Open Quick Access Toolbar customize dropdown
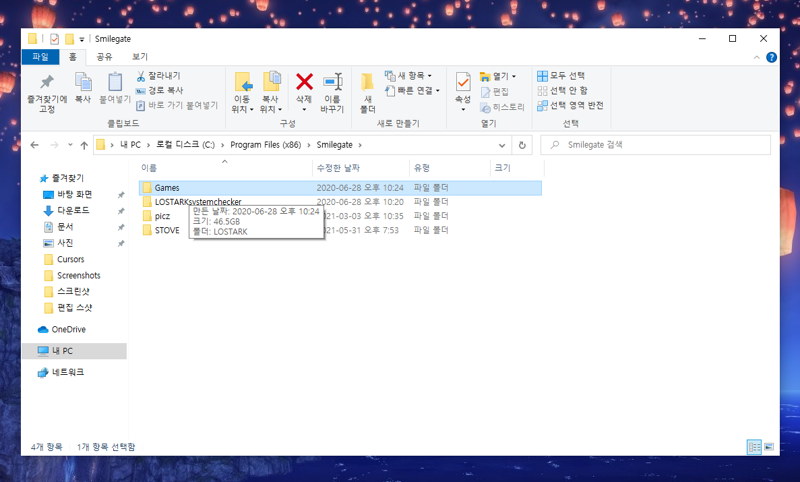Screen dimensions: 800x482 click(x=82, y=39)
